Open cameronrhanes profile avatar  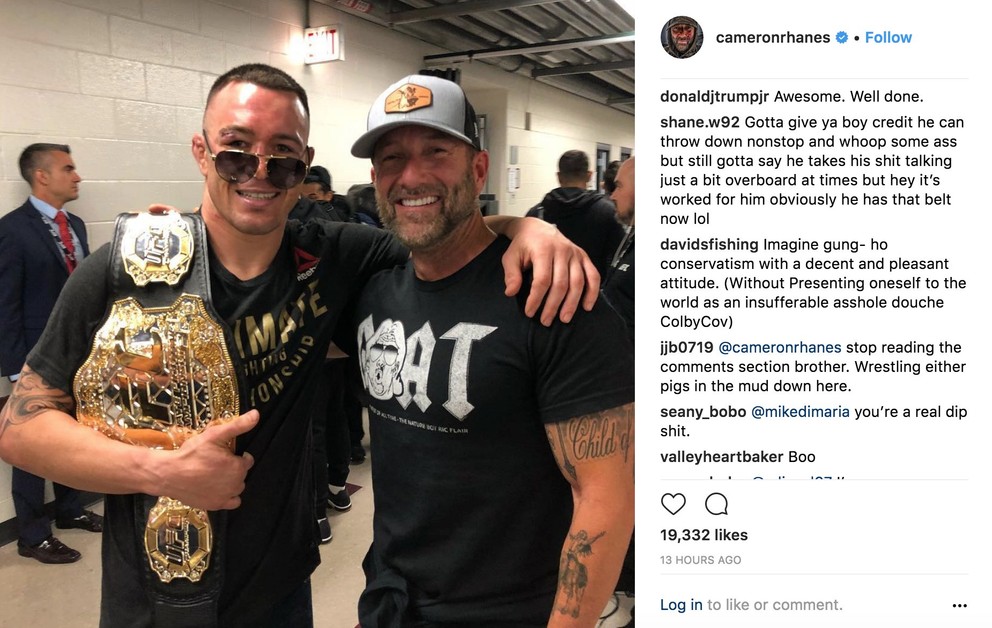tap(682, 37)
